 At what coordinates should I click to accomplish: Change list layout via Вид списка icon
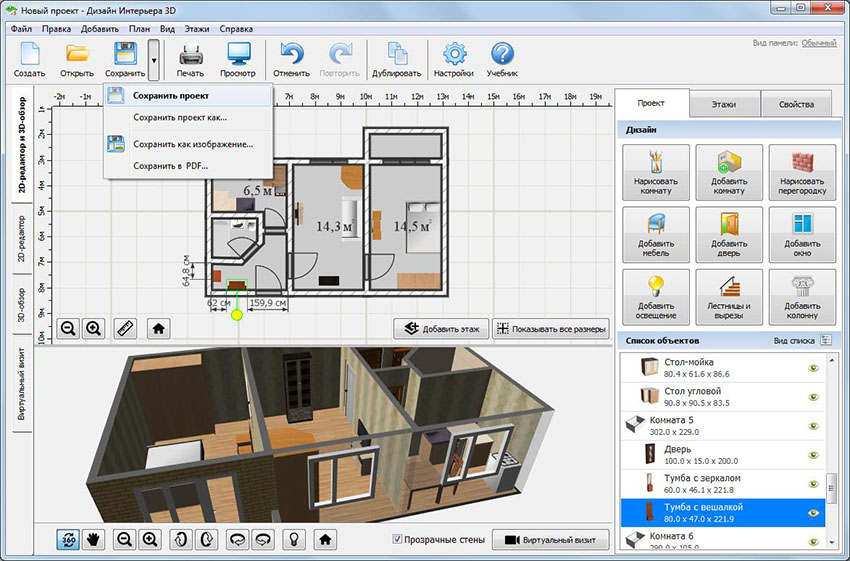point(826,340)
